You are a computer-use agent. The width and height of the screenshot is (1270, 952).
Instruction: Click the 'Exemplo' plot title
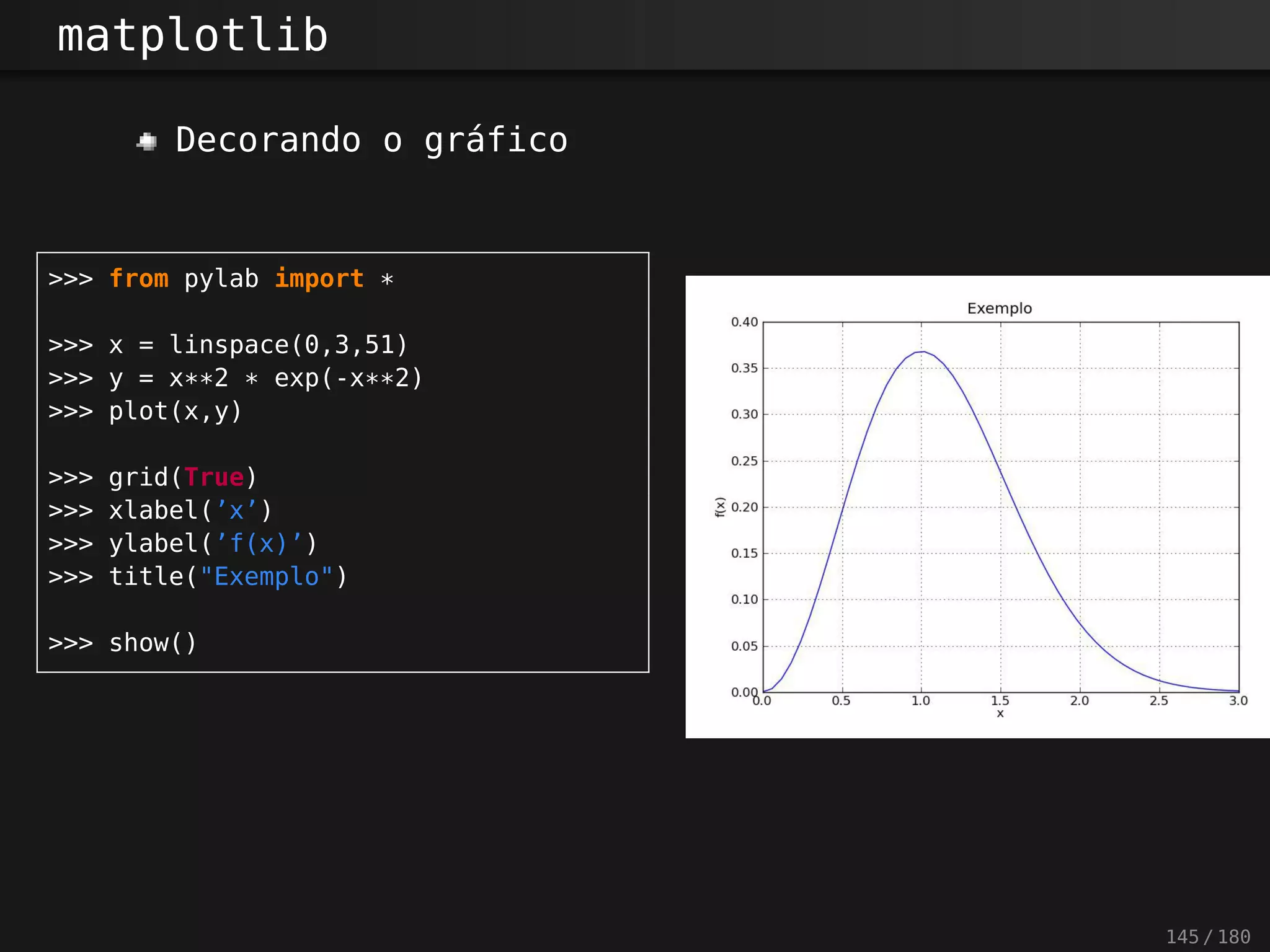point(1000,309)
